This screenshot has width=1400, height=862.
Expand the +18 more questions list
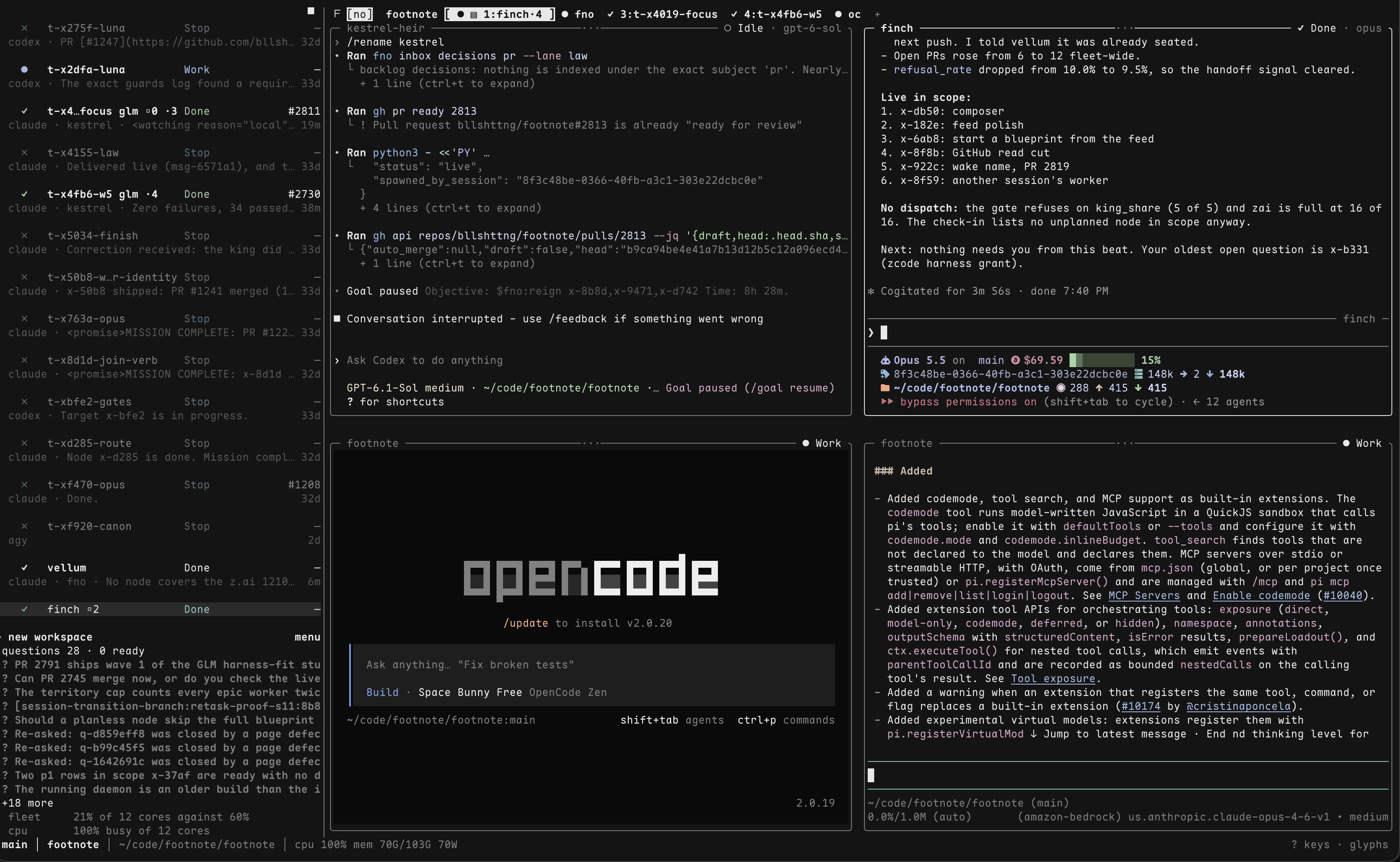click(27, 803)
